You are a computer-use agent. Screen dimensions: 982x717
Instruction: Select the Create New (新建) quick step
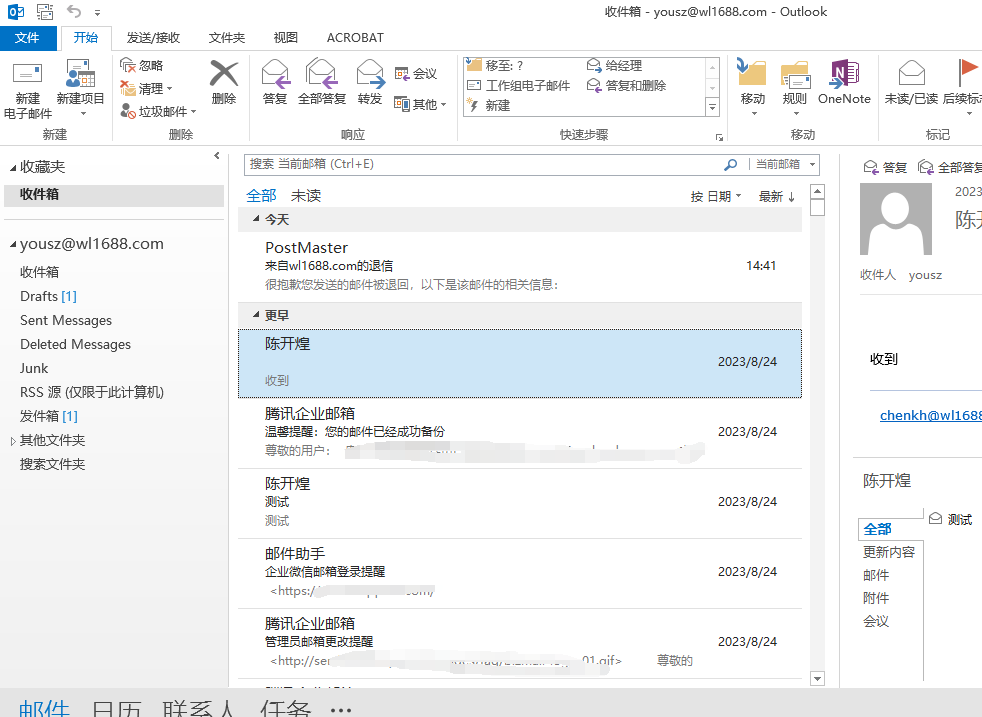[x=488, y=105]
